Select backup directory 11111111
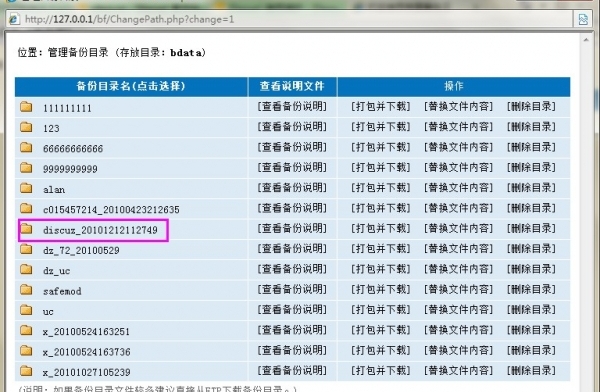Viewport: 600px width, 392px height. point(67,108)
